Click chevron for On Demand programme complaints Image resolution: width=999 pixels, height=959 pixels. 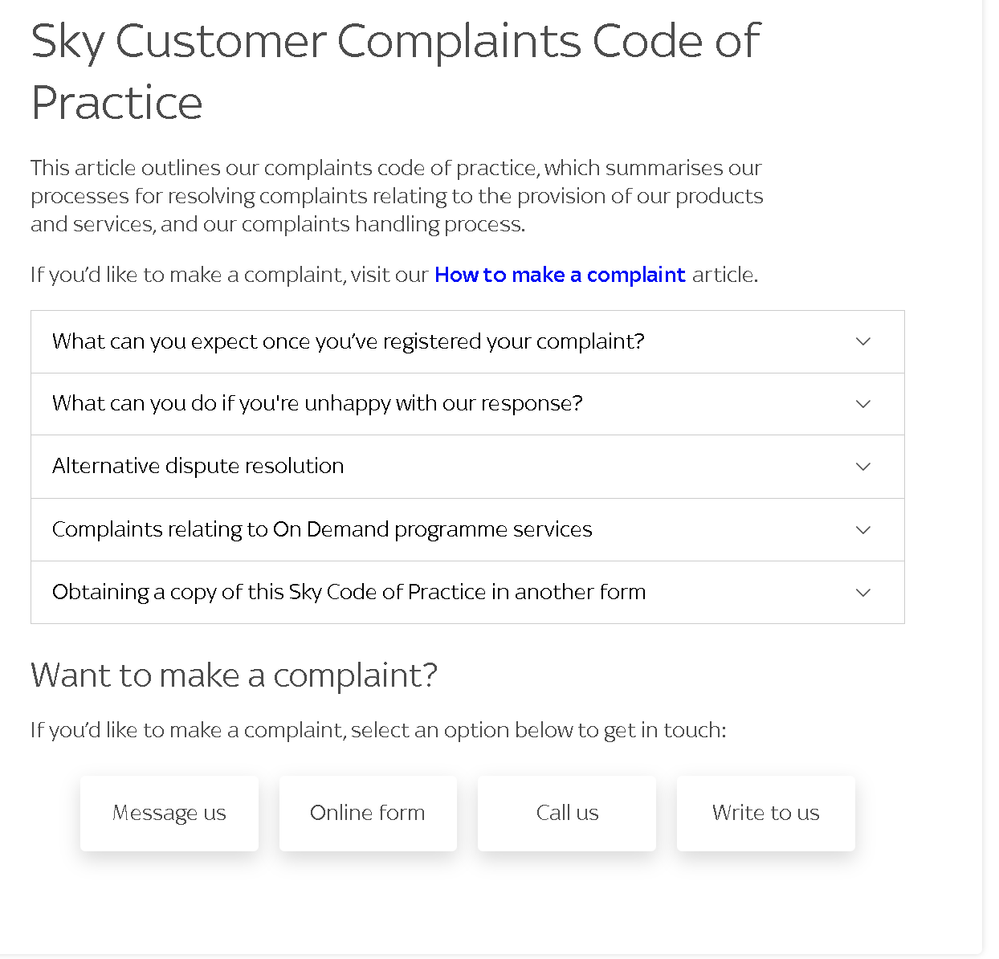click(x=863, y=529)
